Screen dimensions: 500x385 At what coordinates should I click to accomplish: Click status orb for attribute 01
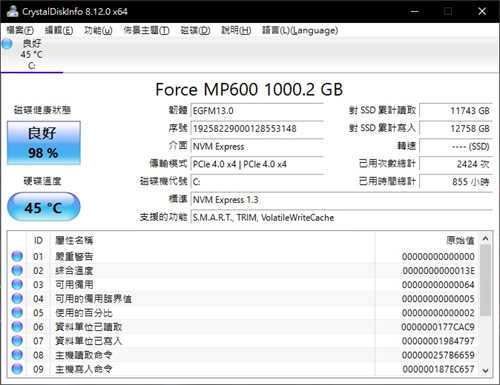pyautogui.click(x=17, y=256)
